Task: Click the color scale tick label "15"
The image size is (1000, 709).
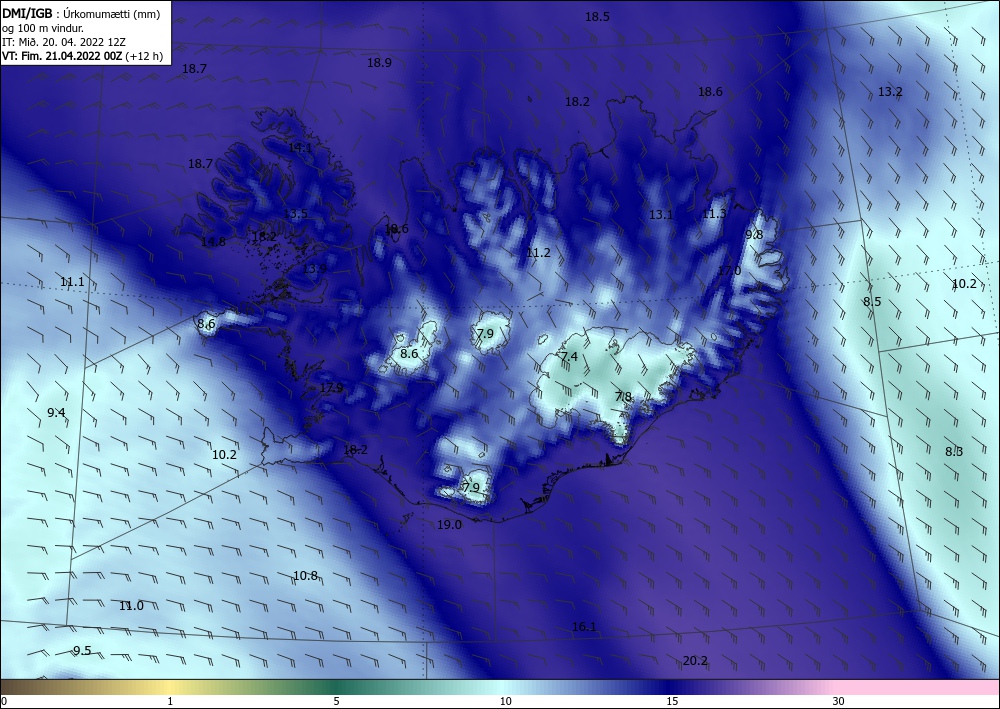Action: click(x=672, y=701)
